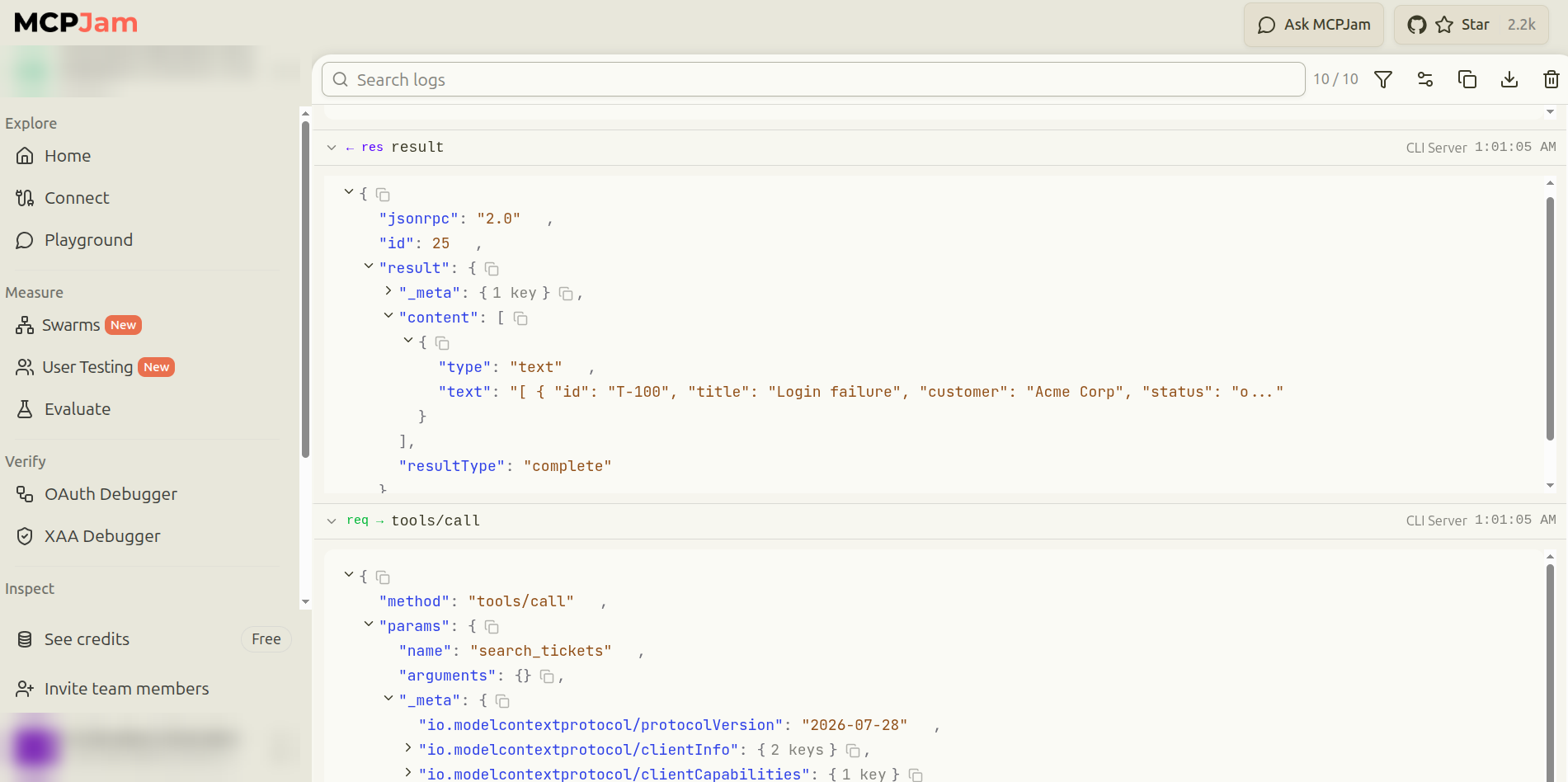Expand the clientCapabilities node

click(408, 773)
